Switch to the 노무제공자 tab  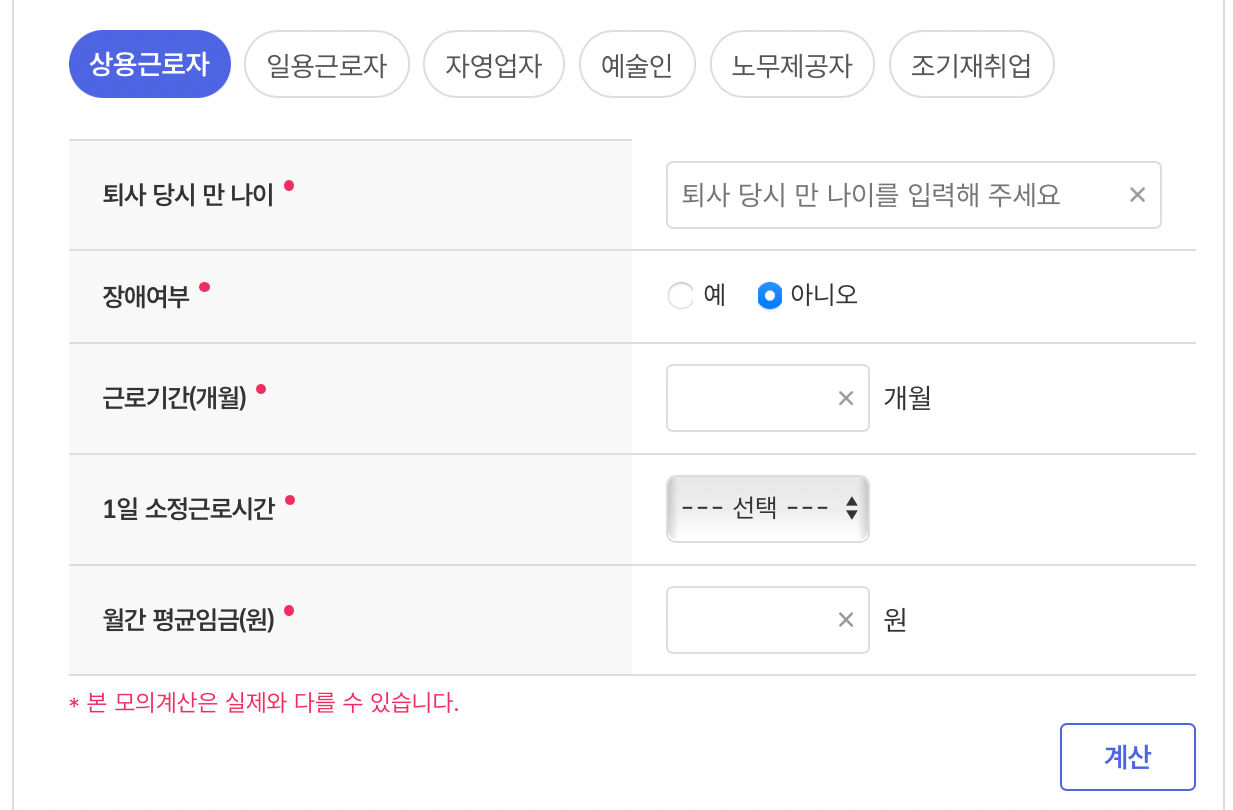792,63
